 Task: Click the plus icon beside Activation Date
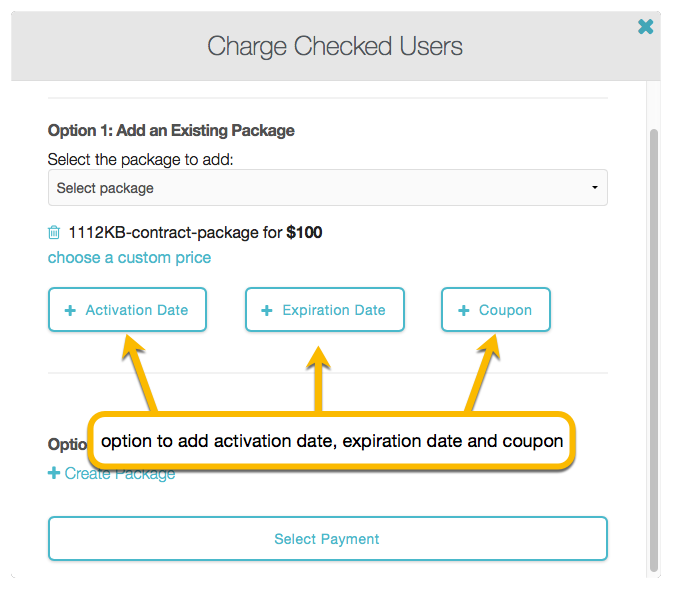pyautogui.click(x=70, y=311)
